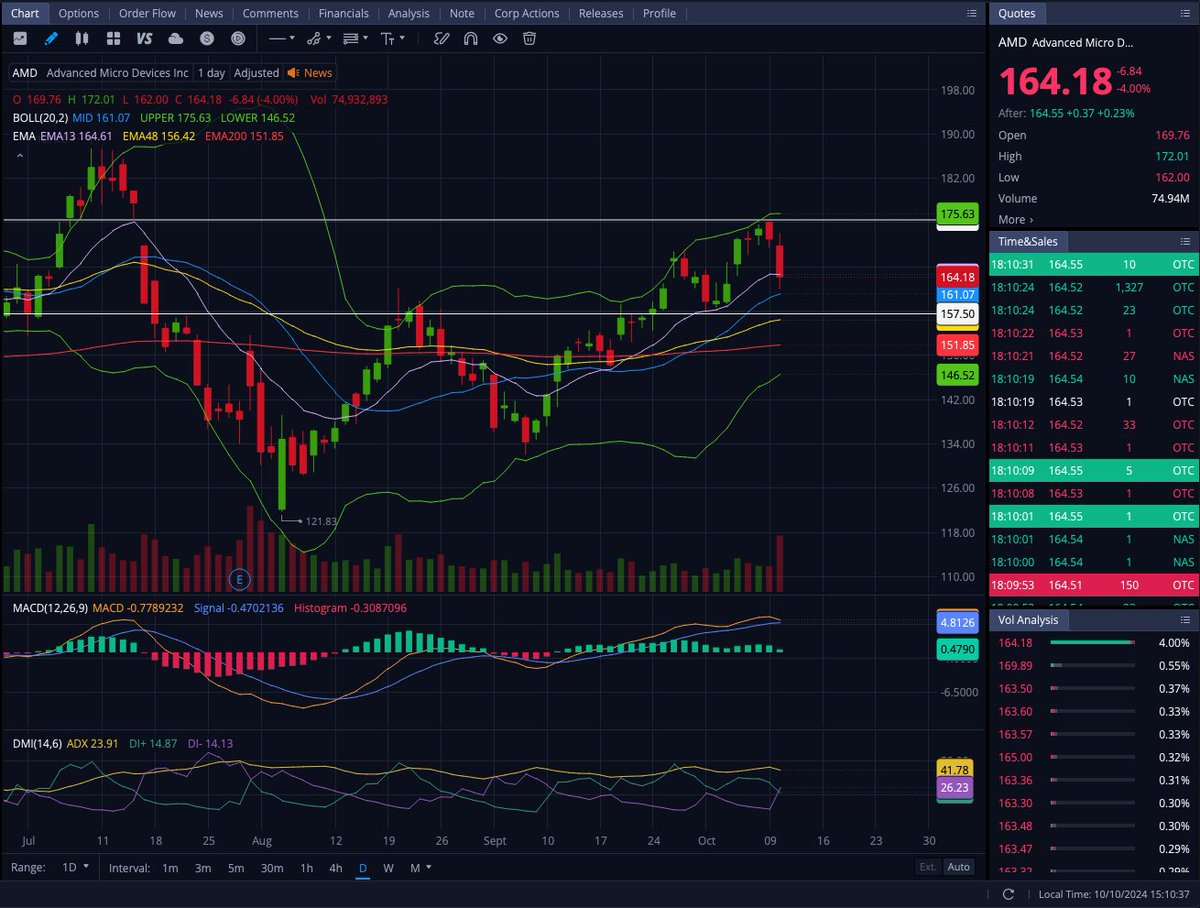Open the parallel lines tool dropdown
Image resolution: width=1200 pixels, height=908 pixels.
click(x=355, y=38)
